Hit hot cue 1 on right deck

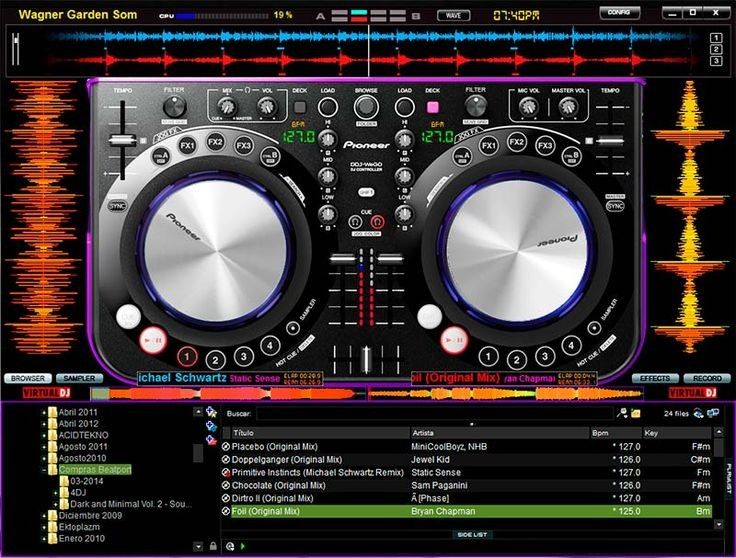pyautogui.click(x=488, y=356)
